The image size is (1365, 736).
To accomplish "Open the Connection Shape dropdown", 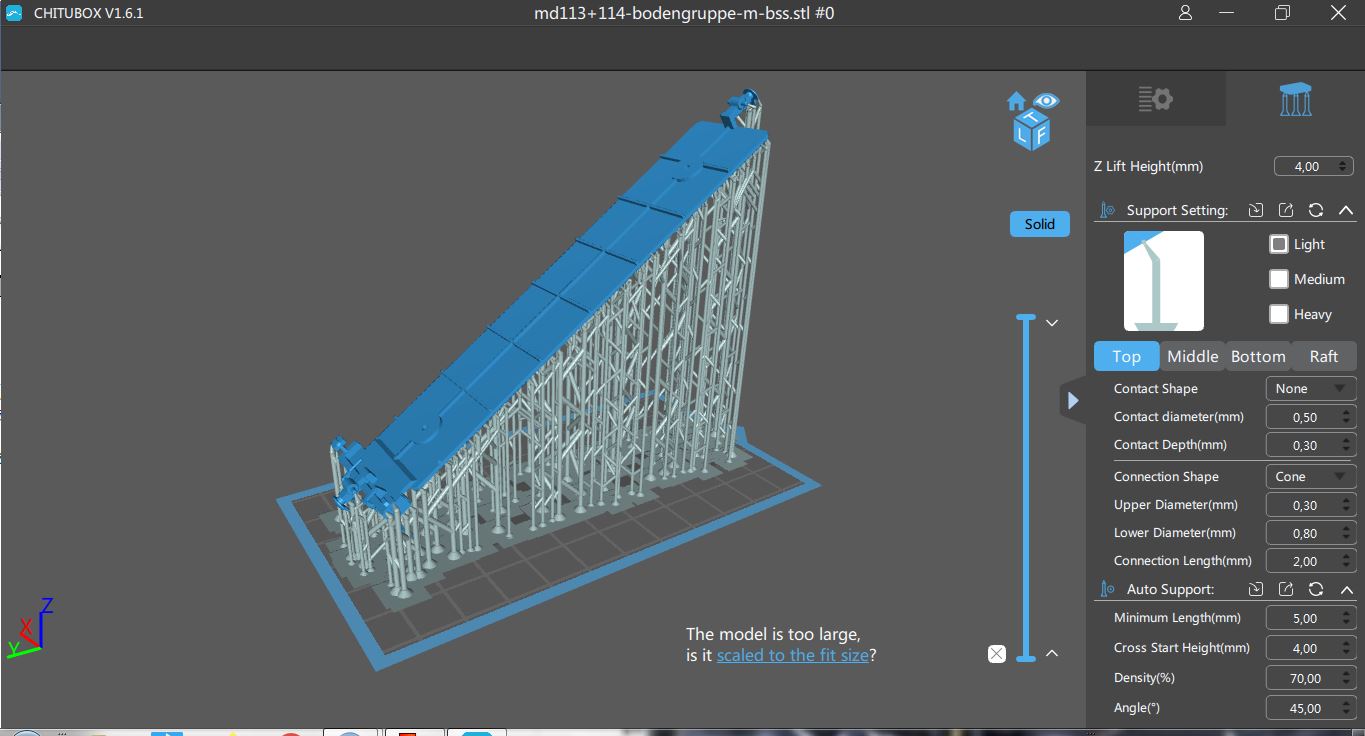I will 1310,477.
